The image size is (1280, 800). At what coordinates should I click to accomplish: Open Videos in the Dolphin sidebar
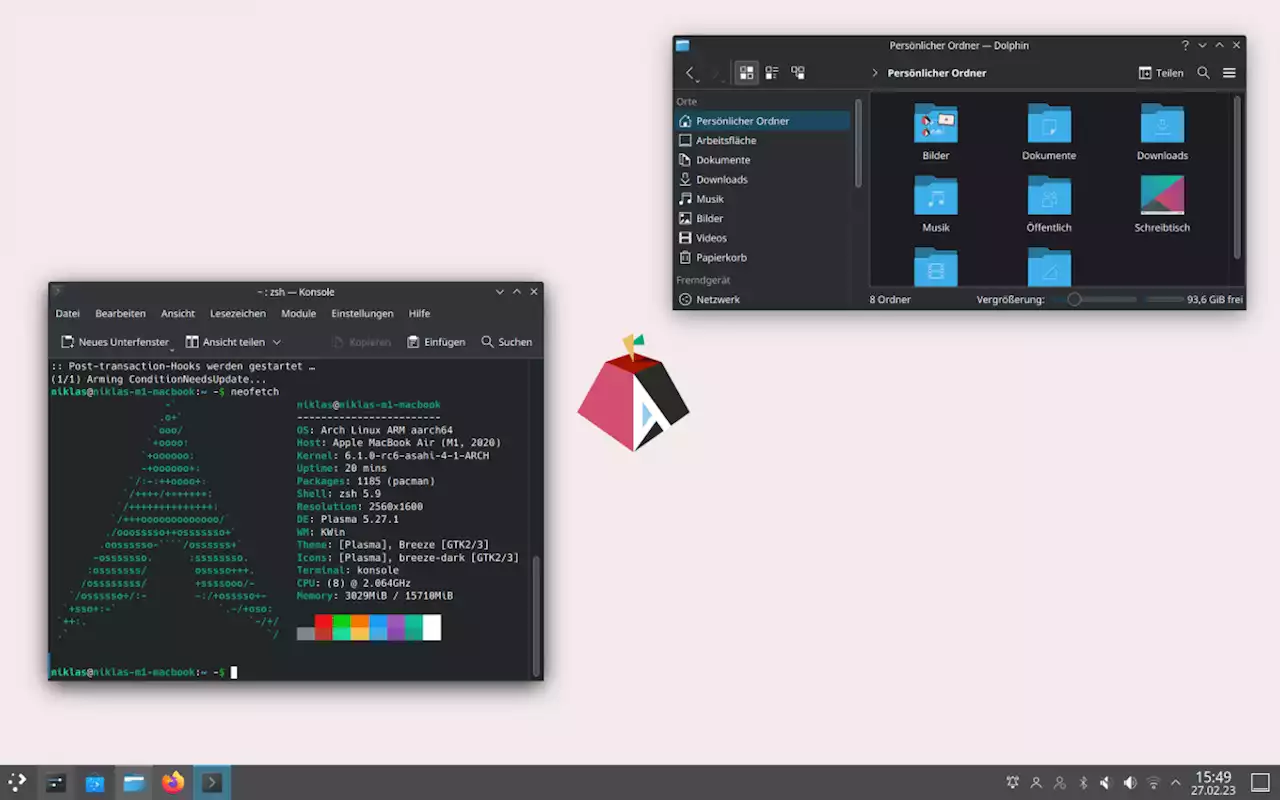pos(762,238)
